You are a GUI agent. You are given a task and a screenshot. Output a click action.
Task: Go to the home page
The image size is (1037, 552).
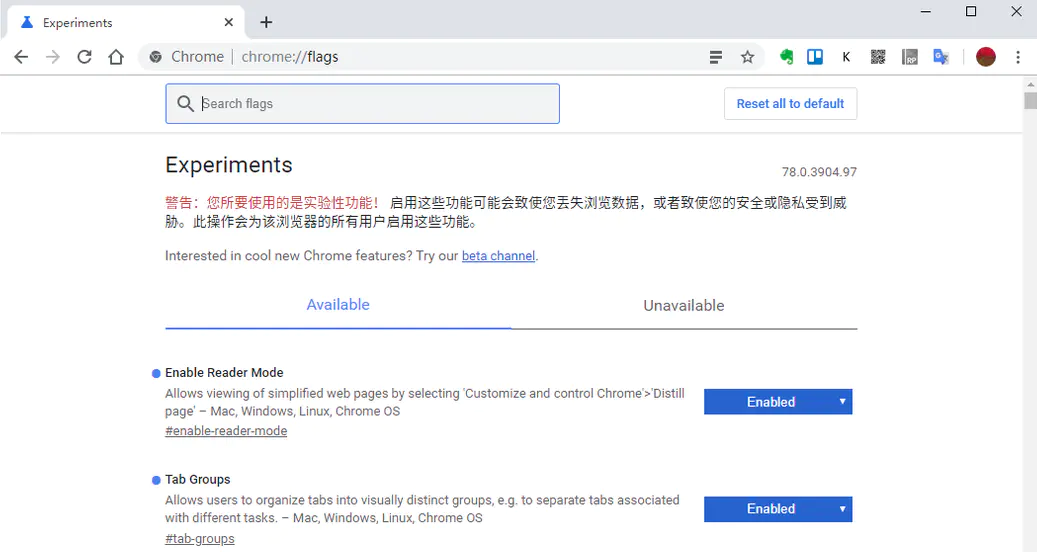(x=116, y=57)
